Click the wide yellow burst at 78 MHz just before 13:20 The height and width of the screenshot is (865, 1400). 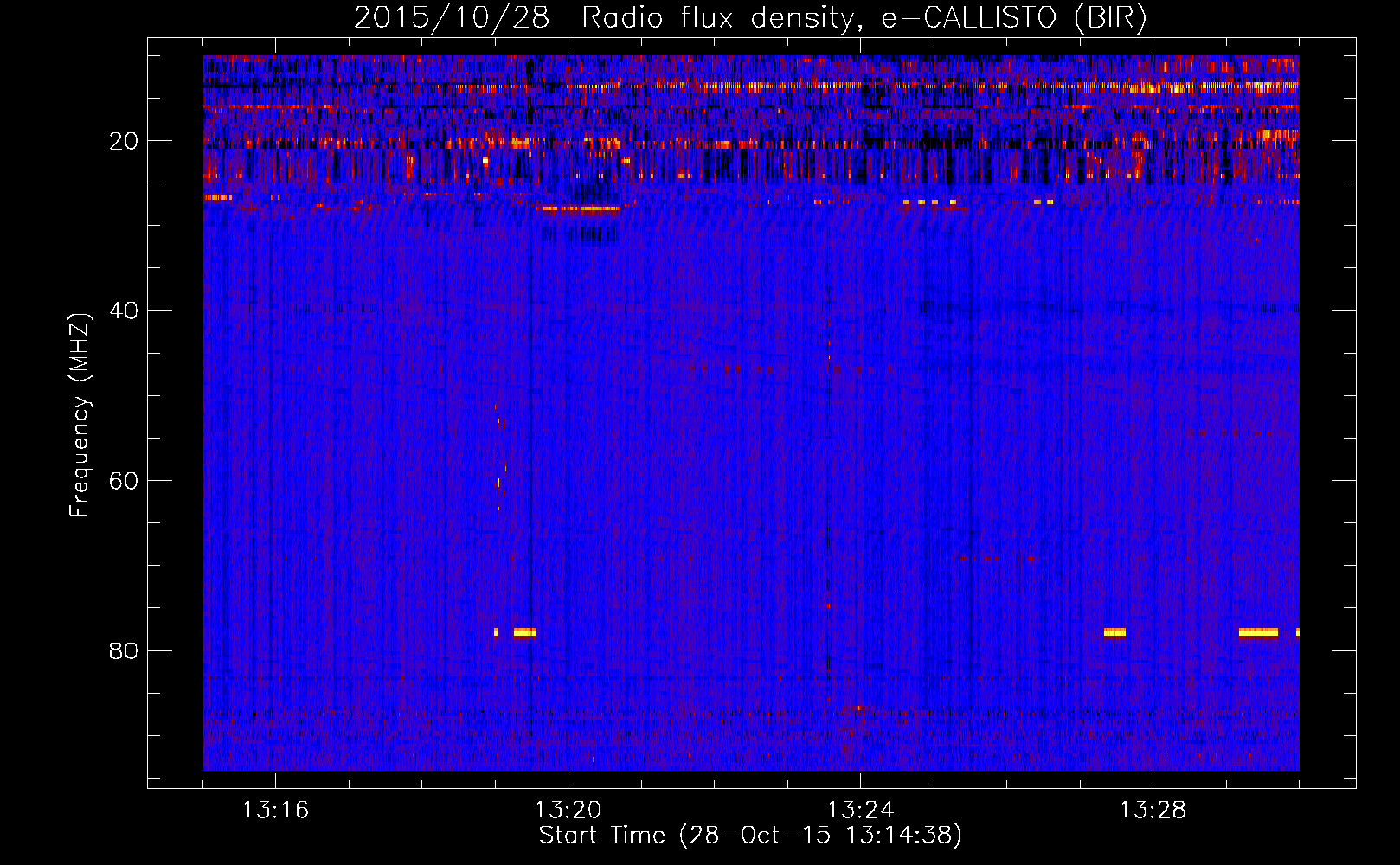[x=524, y=632]
